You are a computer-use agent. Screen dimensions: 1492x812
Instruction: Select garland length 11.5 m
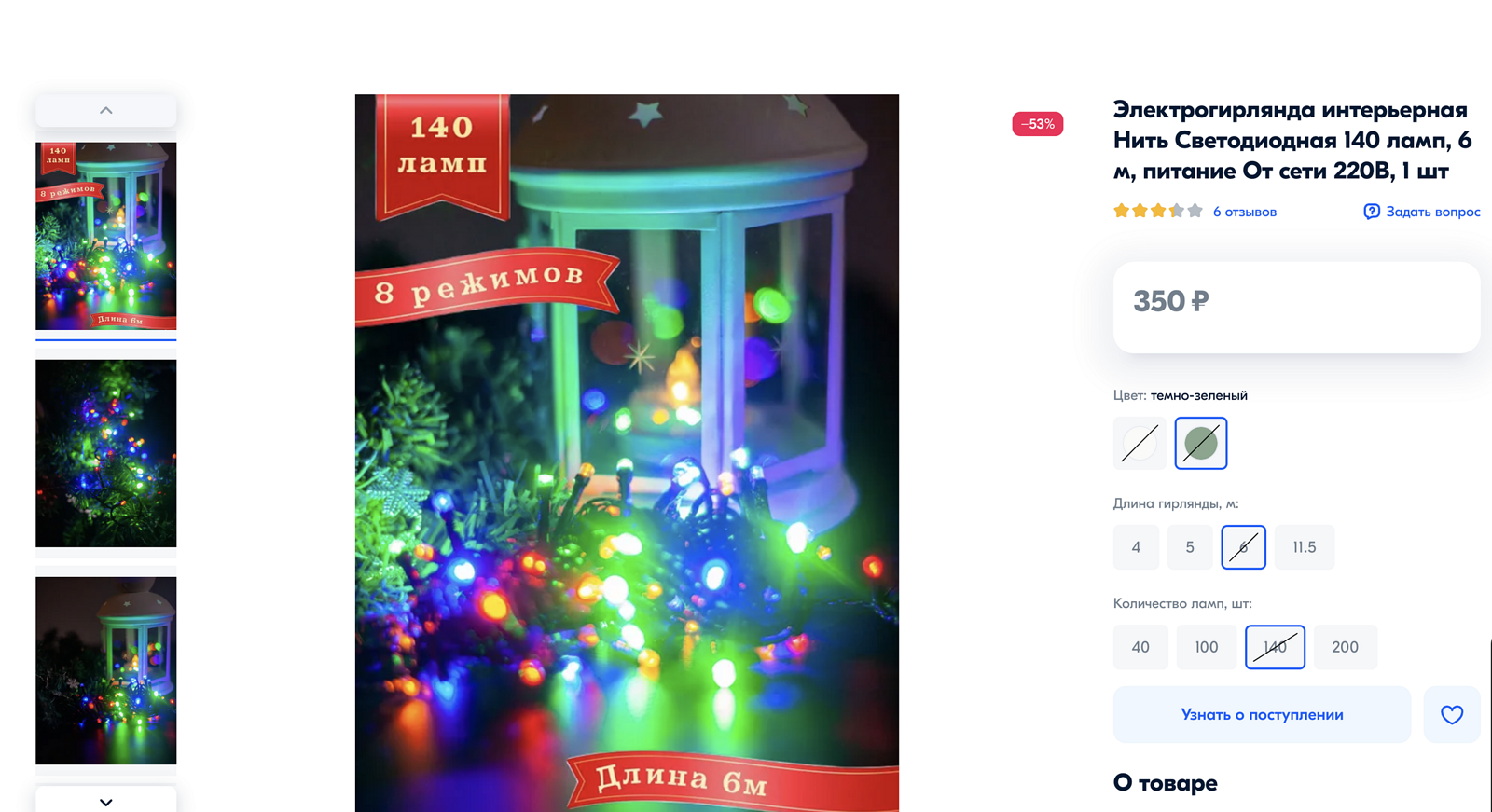pos(1305,547)
